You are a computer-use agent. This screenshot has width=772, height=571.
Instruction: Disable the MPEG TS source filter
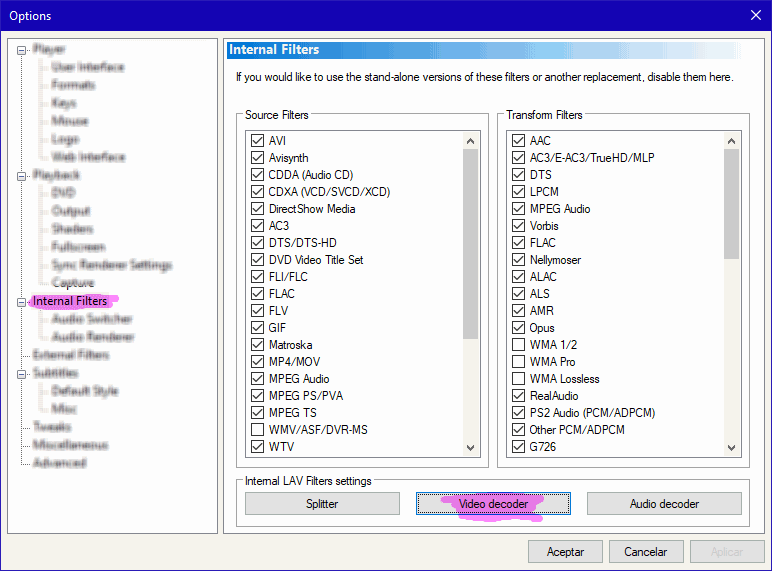257,412
